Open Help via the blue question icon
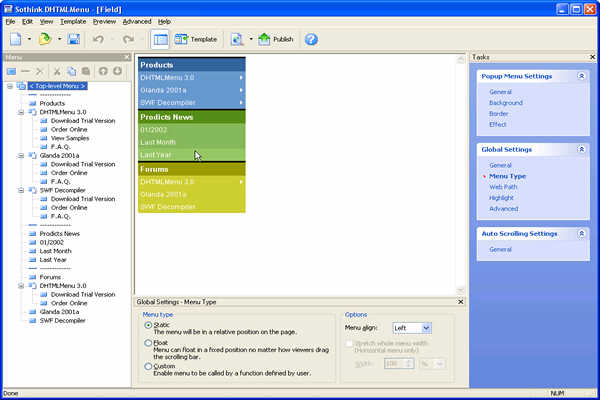This screenshot has height=400, width=600. point(311,39)
